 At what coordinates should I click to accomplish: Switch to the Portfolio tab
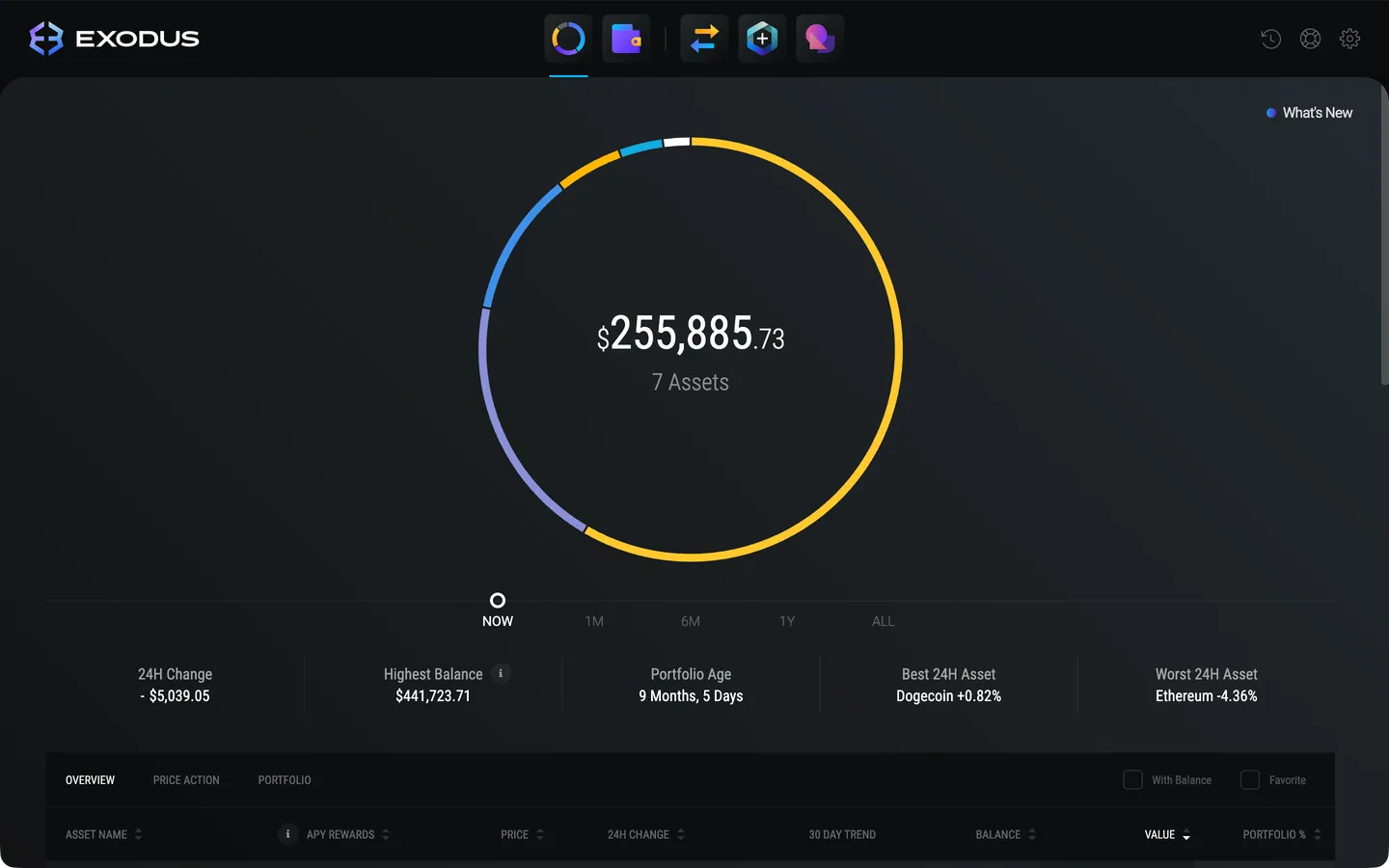pos(285,780)
